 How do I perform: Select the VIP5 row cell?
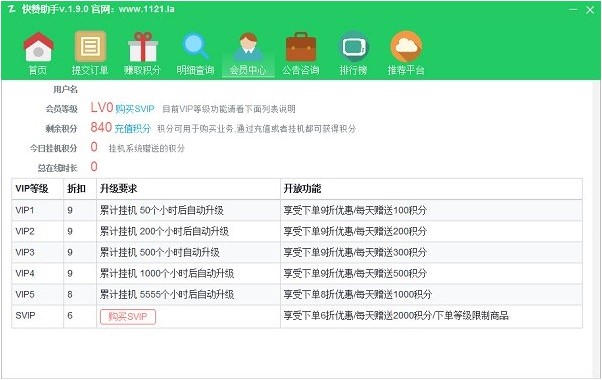pos(38,295)
